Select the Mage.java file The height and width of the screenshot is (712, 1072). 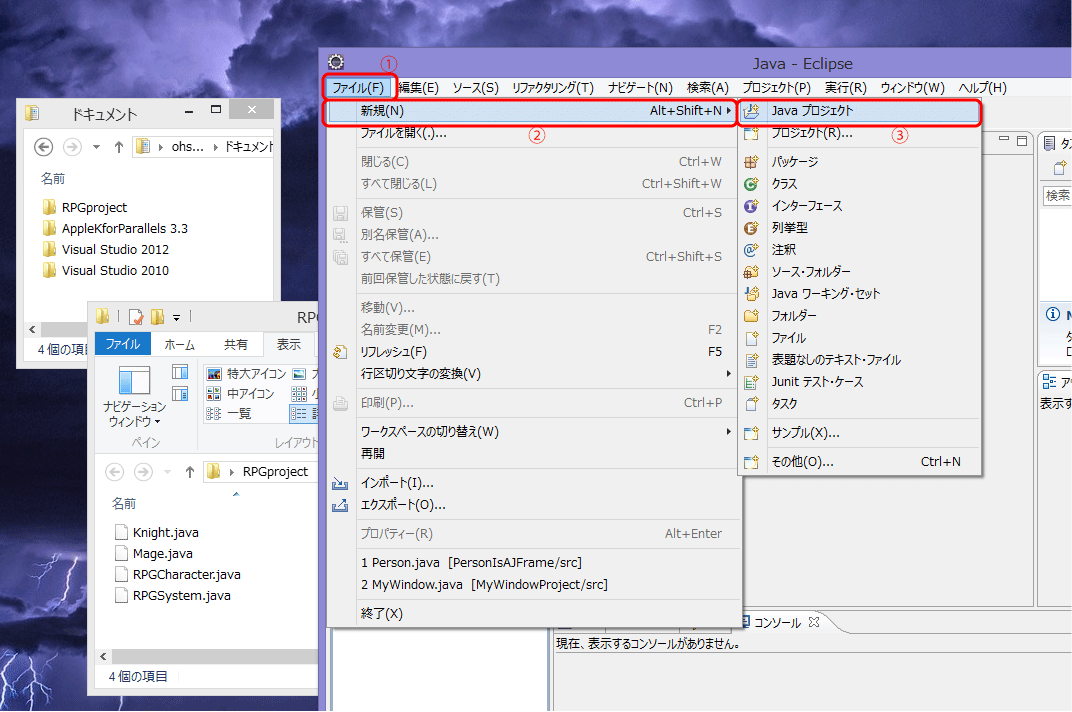coord(163,554)
